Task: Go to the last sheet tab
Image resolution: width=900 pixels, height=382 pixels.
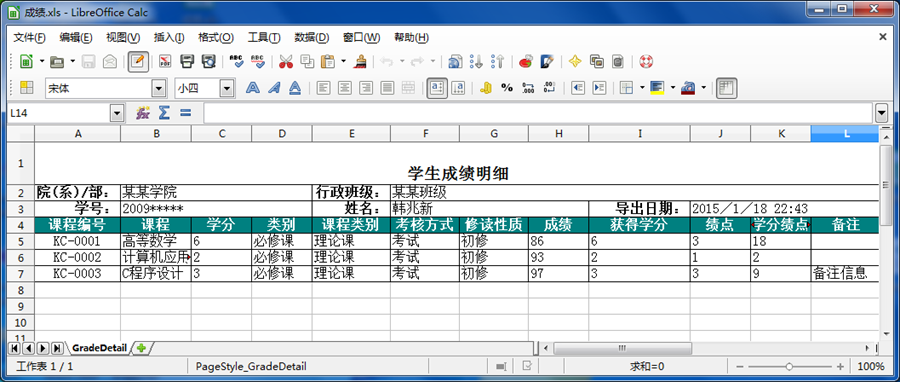Action: click(x=57, y=348)
